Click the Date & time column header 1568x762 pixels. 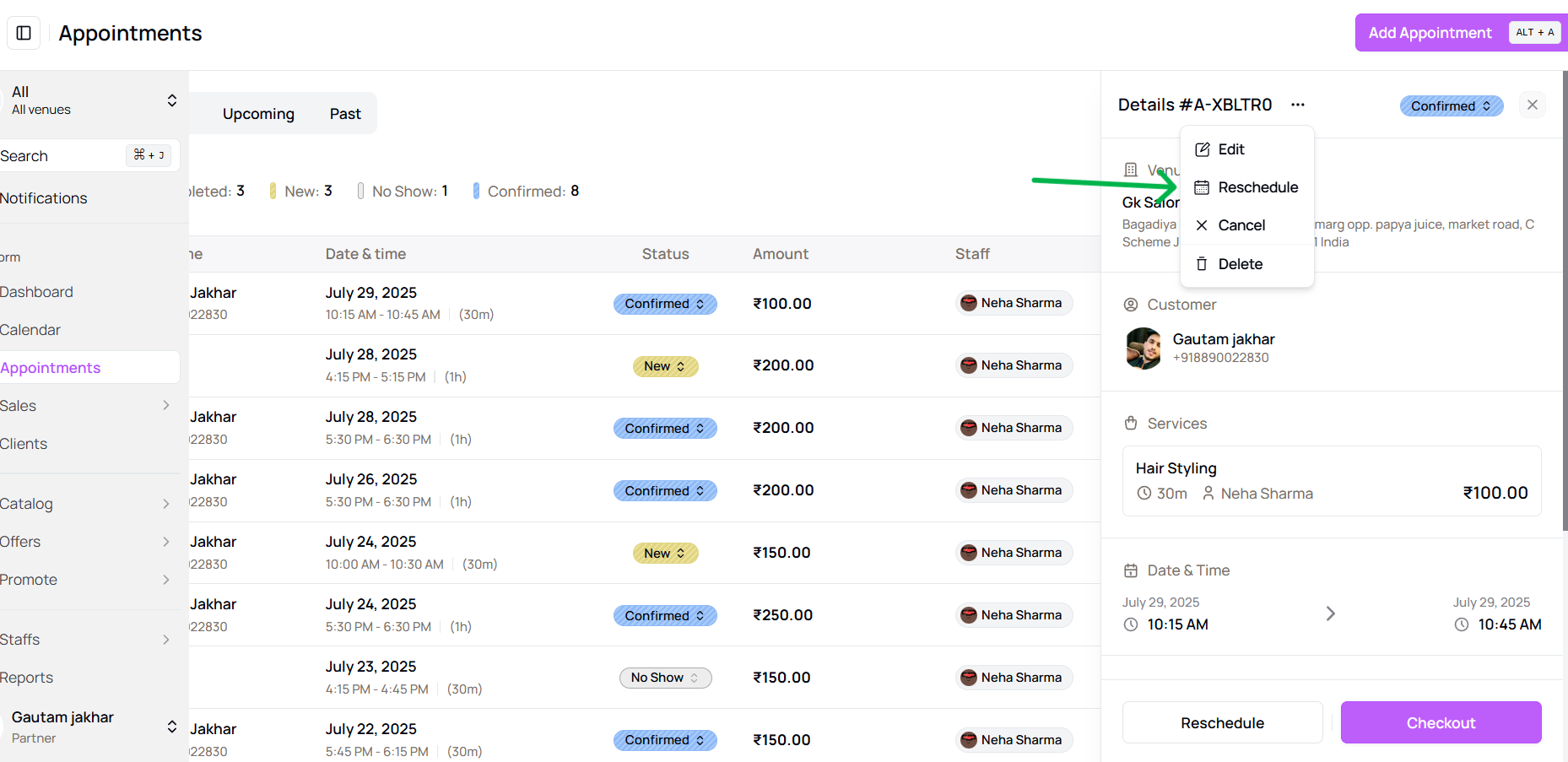(365, 254)
